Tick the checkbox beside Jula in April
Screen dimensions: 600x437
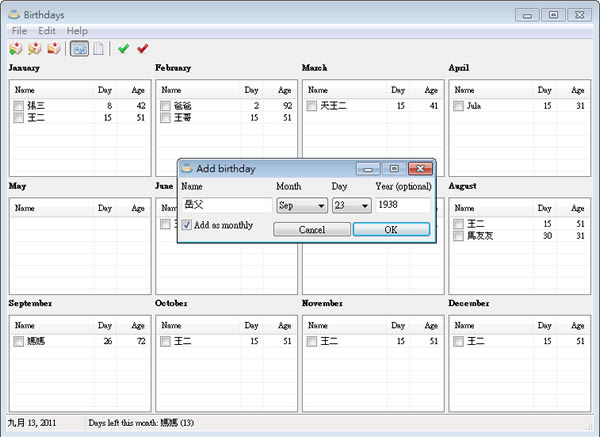tap(458, 105)
